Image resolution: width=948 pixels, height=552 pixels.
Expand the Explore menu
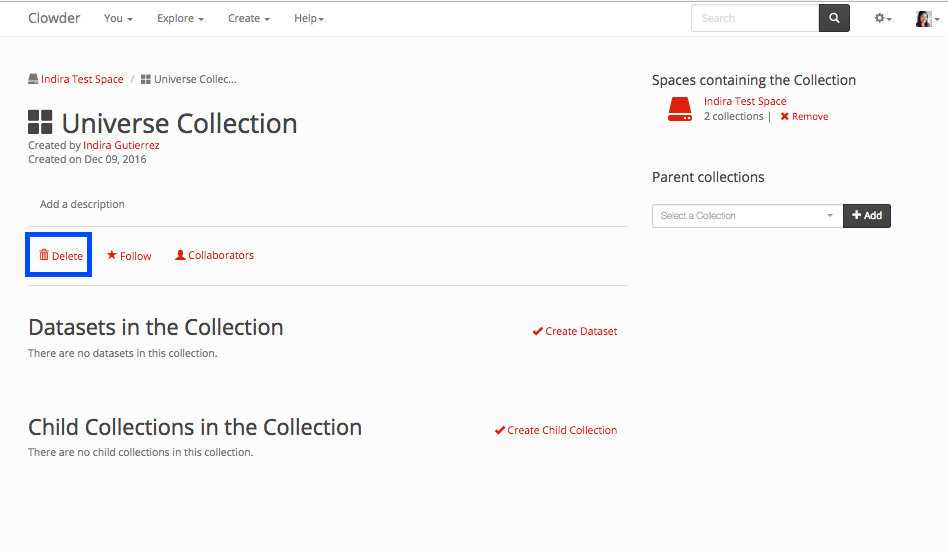[180, 18]
